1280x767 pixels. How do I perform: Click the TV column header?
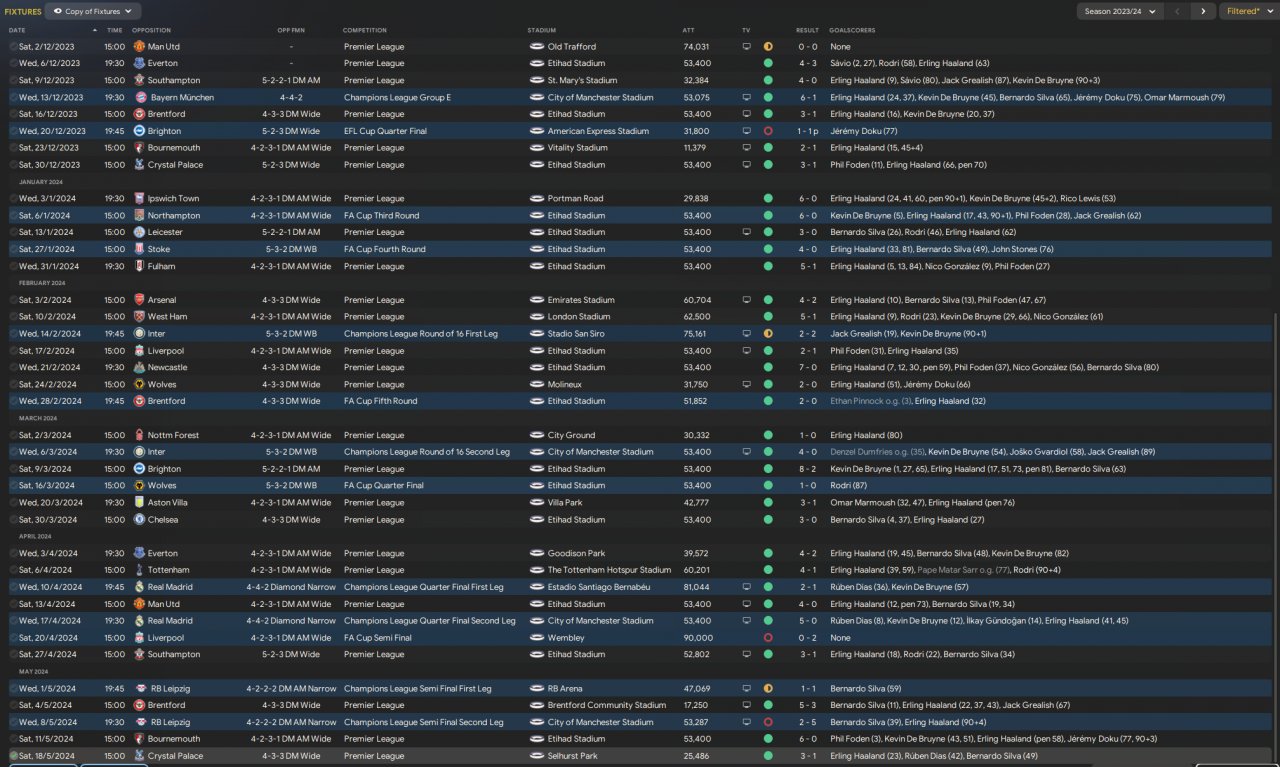746,30
